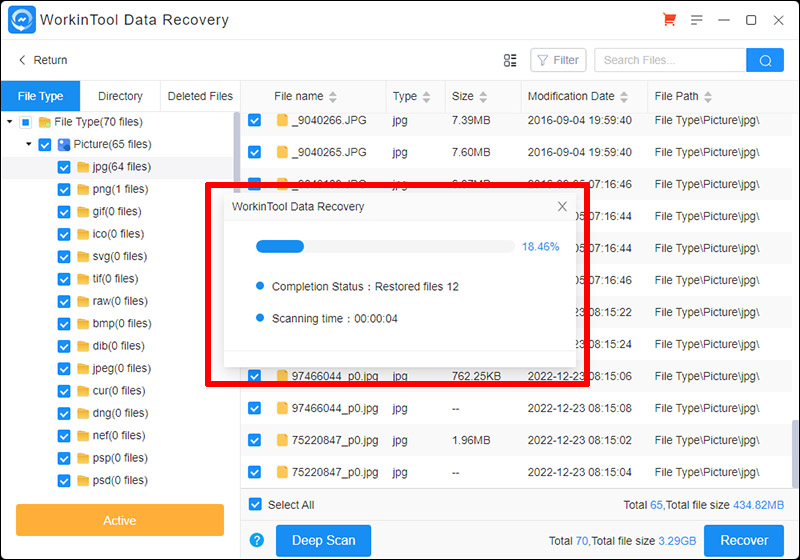800x560 pixels.
Task: Click the 762.25KB size cell
Action: [476, 376]
